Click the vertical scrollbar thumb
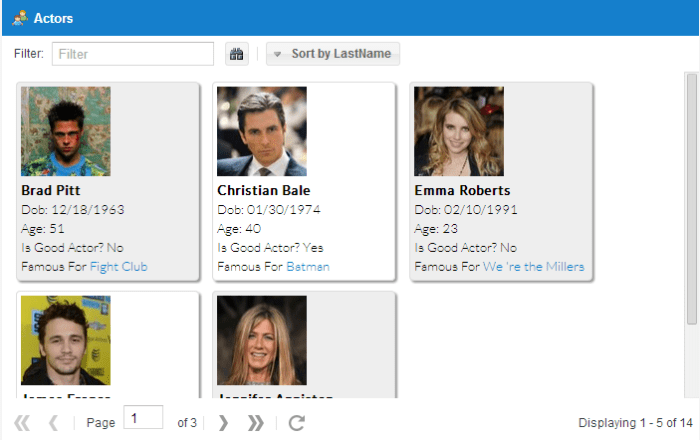The image size is (700, 440). pyautogui.click(x=692, y=199)
